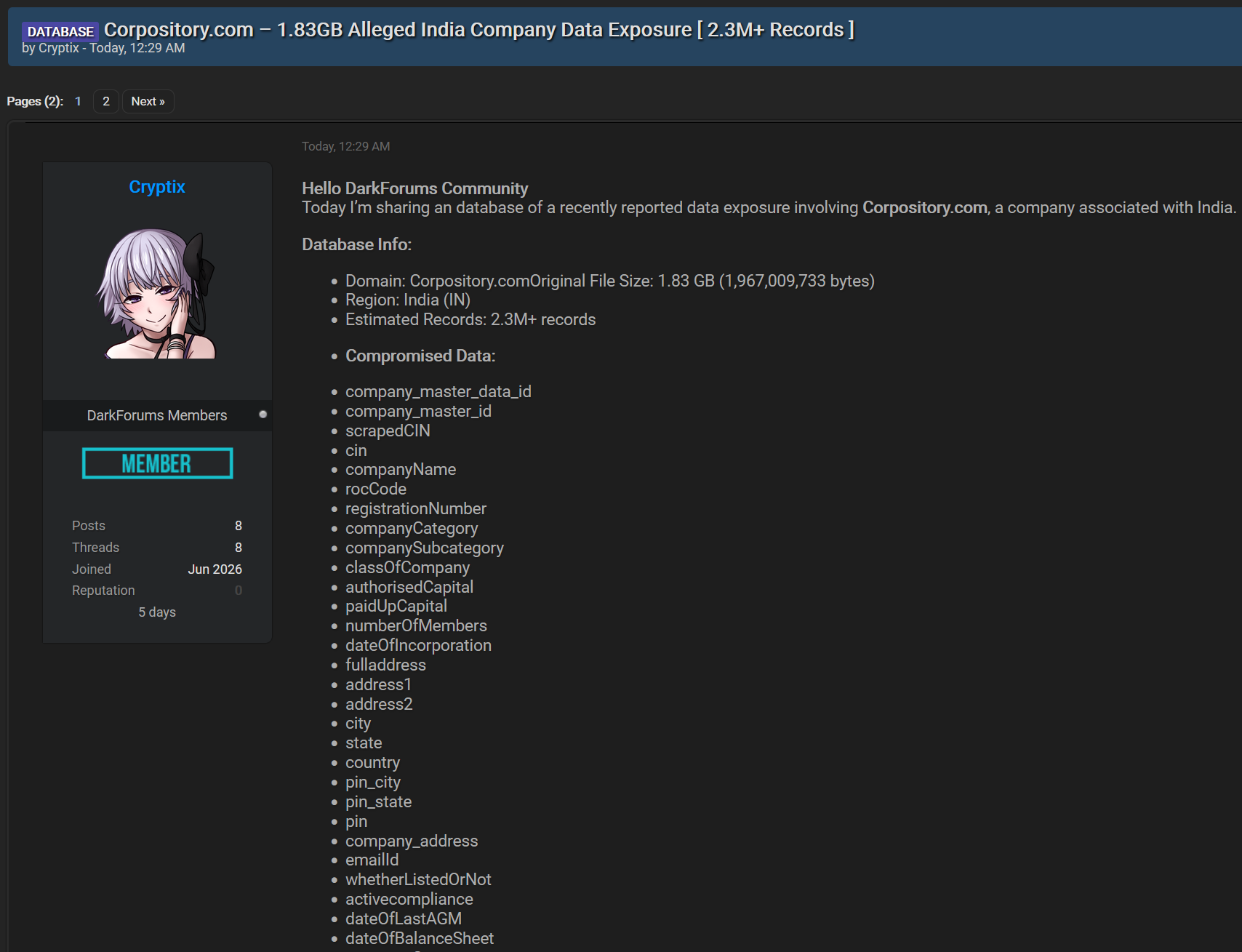Viewport: 1242px width, 952px height.
Task: Click the pin_city list item
Action: (x=373, y=783)
